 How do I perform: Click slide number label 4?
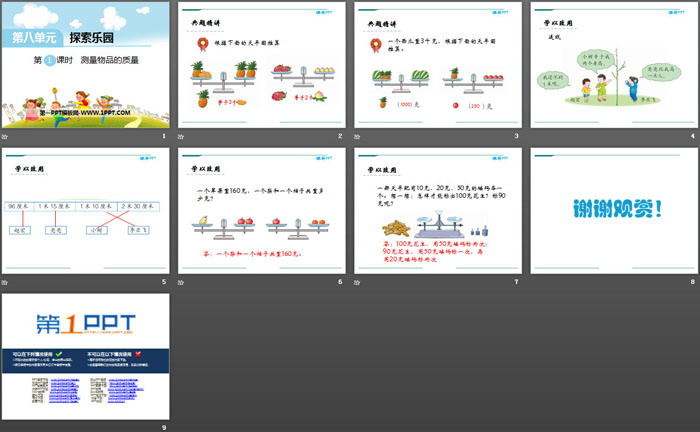(693, 136)
